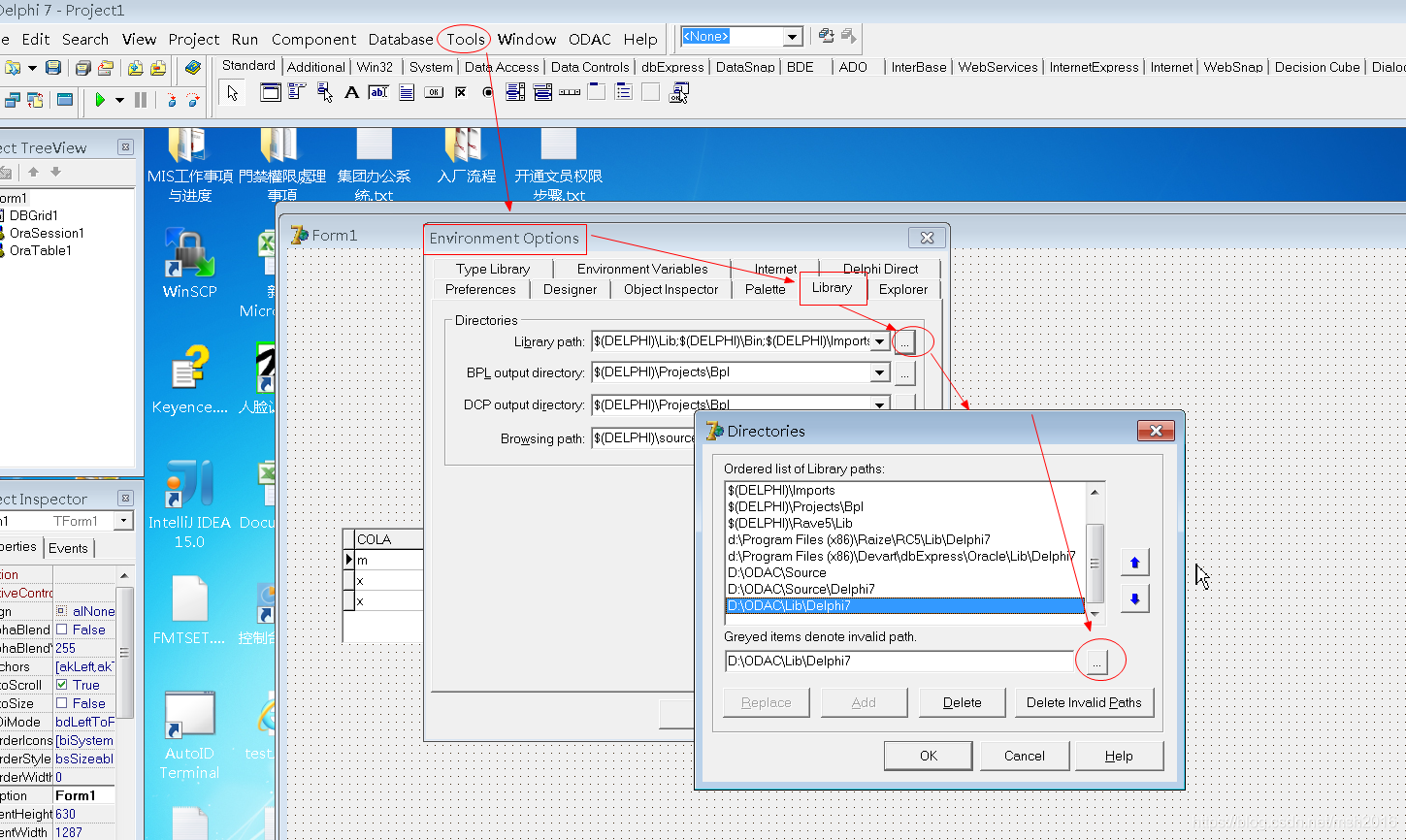Click Remove file from project icon

point(157,68)
